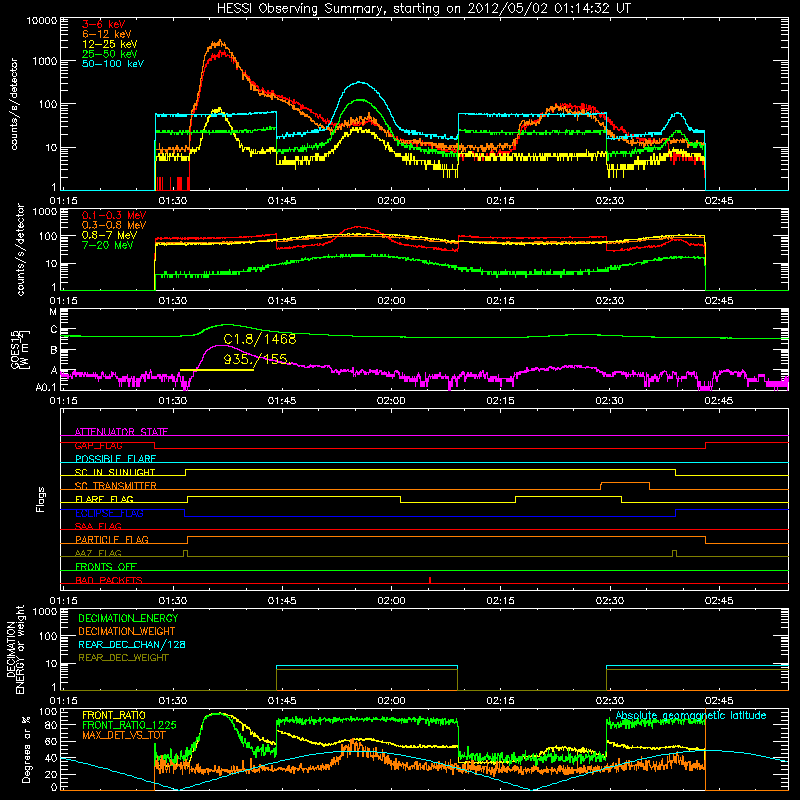This screenshot has width=800, height=800.
Task: Click the DECIMATION_WEIGHT legend label
Action: (x=127, y=632)
